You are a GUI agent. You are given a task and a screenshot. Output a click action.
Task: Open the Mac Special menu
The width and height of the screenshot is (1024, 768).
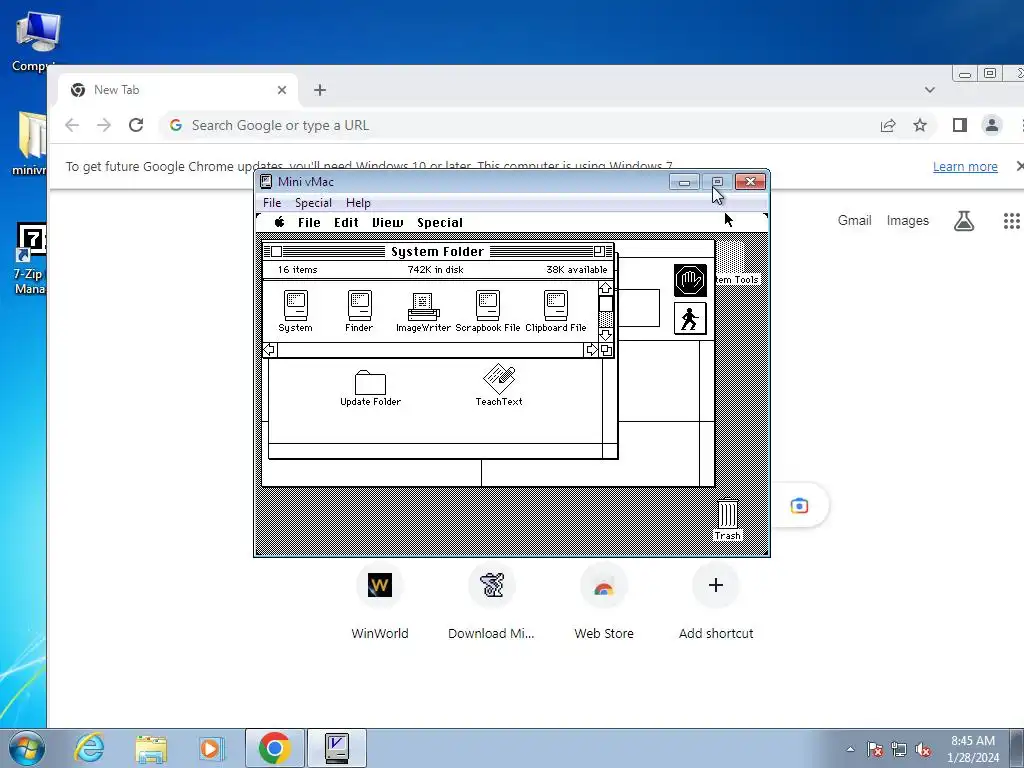pos(440,223)
